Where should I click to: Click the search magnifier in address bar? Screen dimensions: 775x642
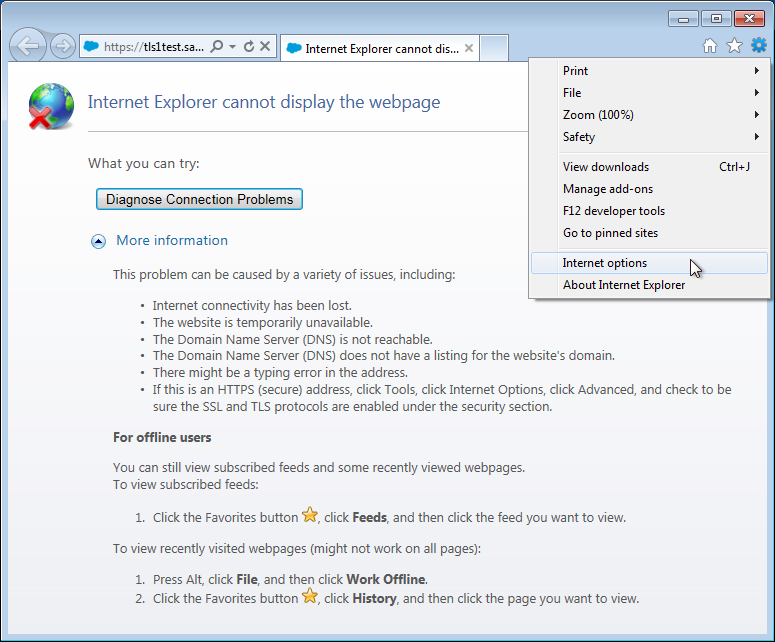click(x=216, y=46)
